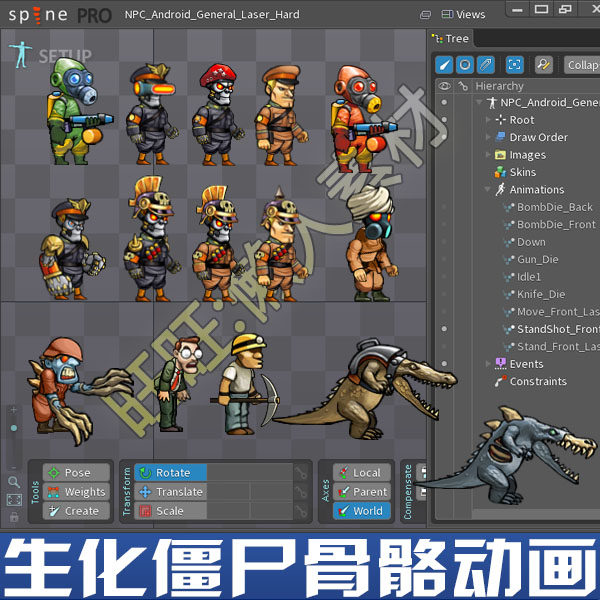The height and width of the screenshot is (600, 600).
Task: Select the Weights tool
Action: [76, 492]
